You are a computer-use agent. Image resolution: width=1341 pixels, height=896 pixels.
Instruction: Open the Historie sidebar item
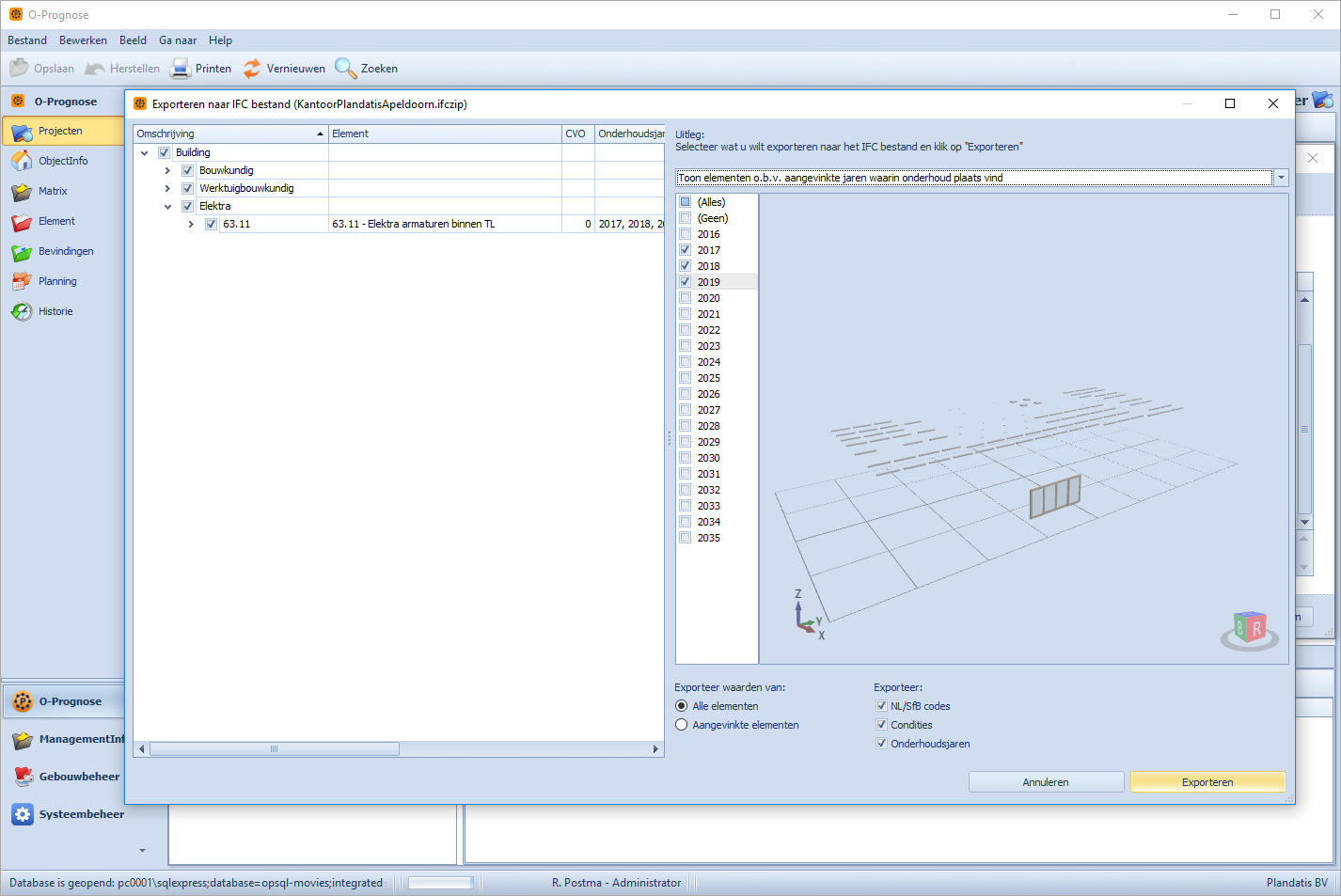(x=55, y=311)
